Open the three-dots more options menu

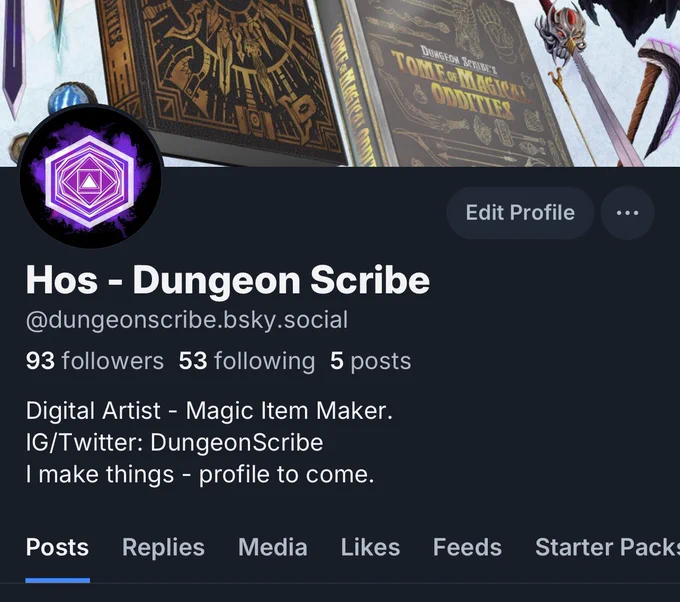click(x=627, y=213)
